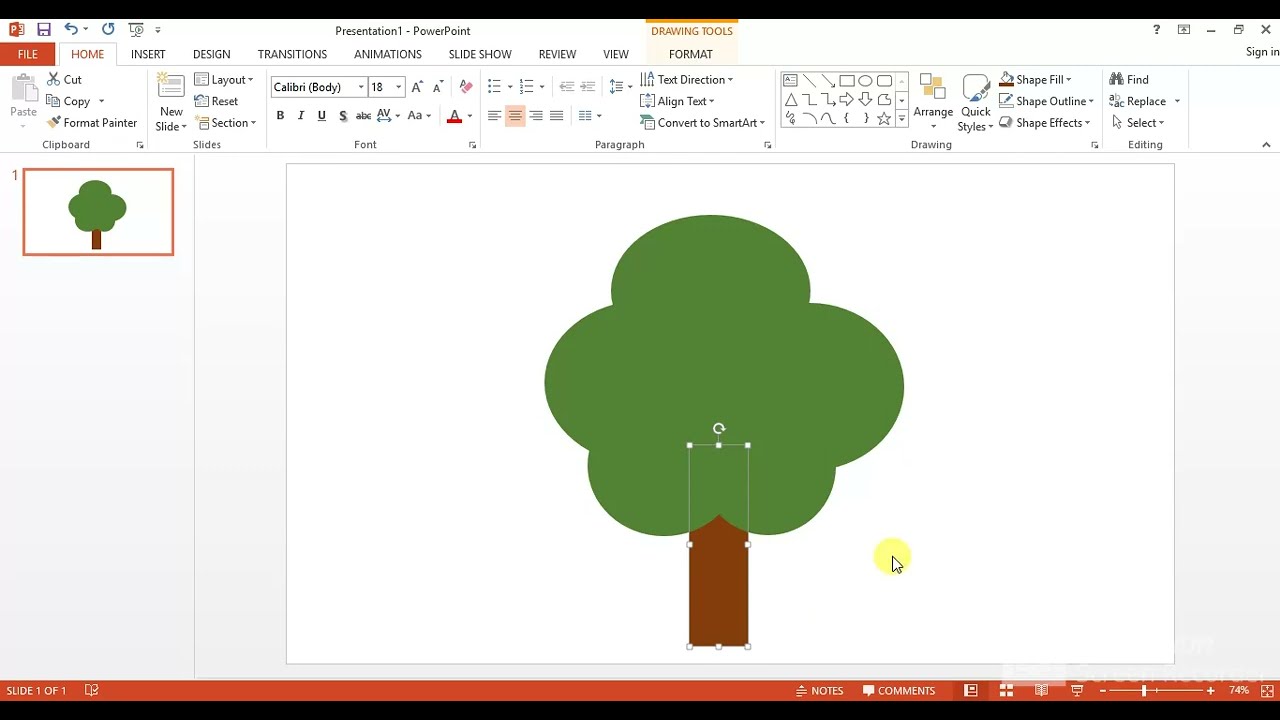Click the New Slide button

click(171, 102)
